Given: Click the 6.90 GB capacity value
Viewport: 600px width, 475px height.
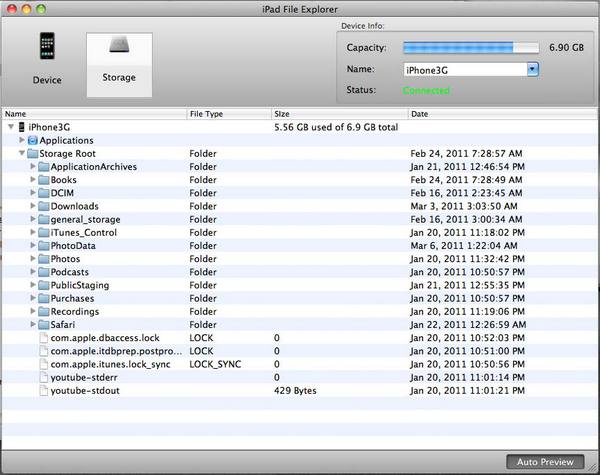Looking at the screenshot, I should 566,48.
